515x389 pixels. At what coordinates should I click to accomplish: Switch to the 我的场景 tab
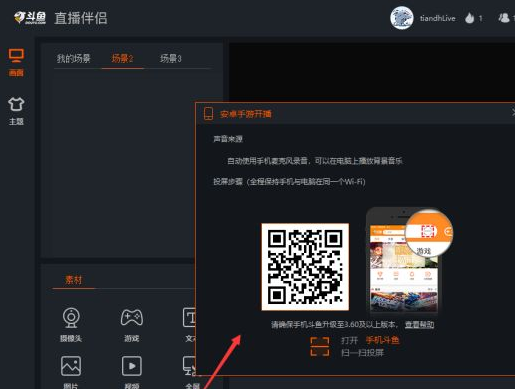[x=73, y=59]
